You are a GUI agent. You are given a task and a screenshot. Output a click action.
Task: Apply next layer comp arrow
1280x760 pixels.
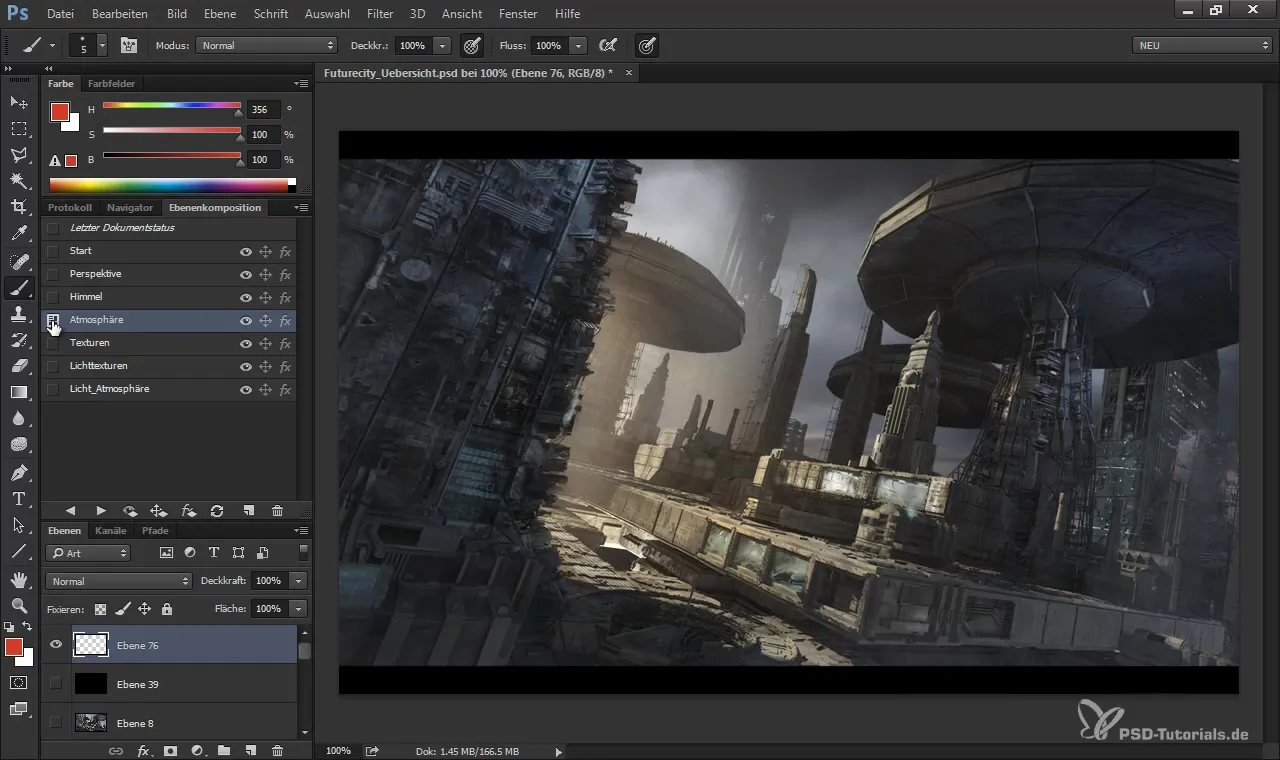point(101,510)
